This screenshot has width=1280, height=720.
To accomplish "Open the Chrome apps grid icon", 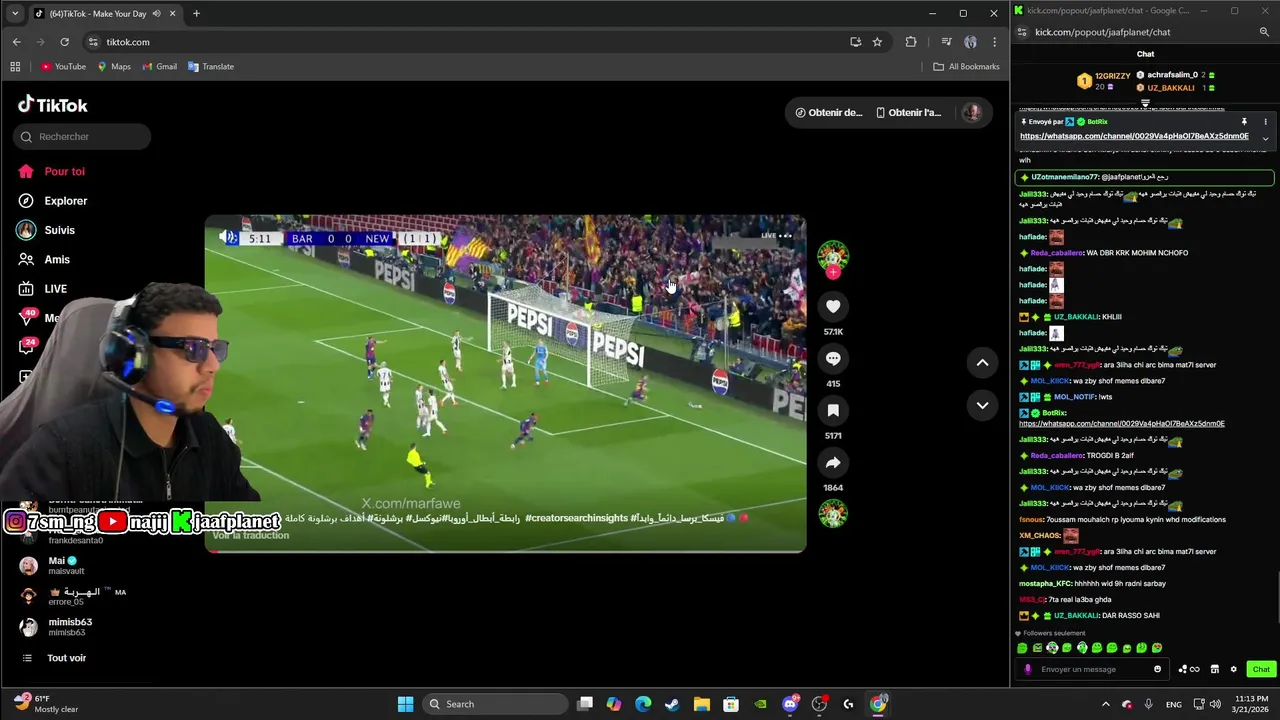I will 15,67.
